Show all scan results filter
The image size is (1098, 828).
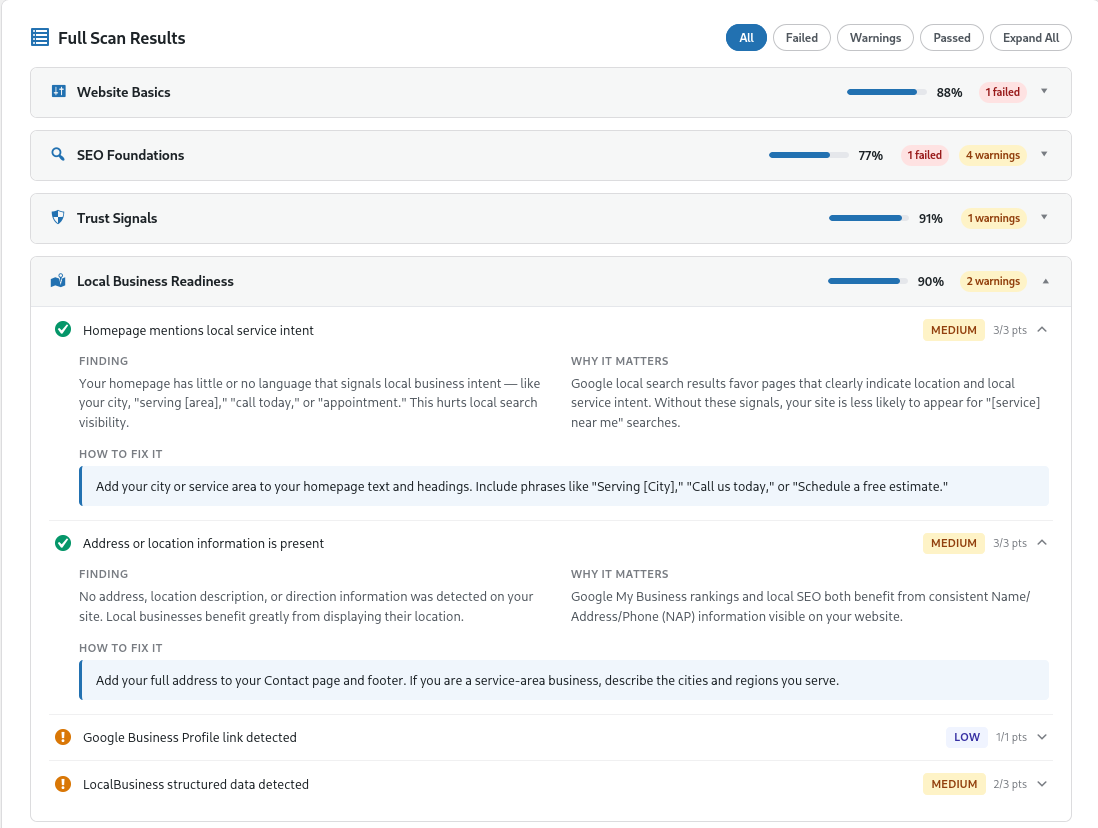click(746, 38)
